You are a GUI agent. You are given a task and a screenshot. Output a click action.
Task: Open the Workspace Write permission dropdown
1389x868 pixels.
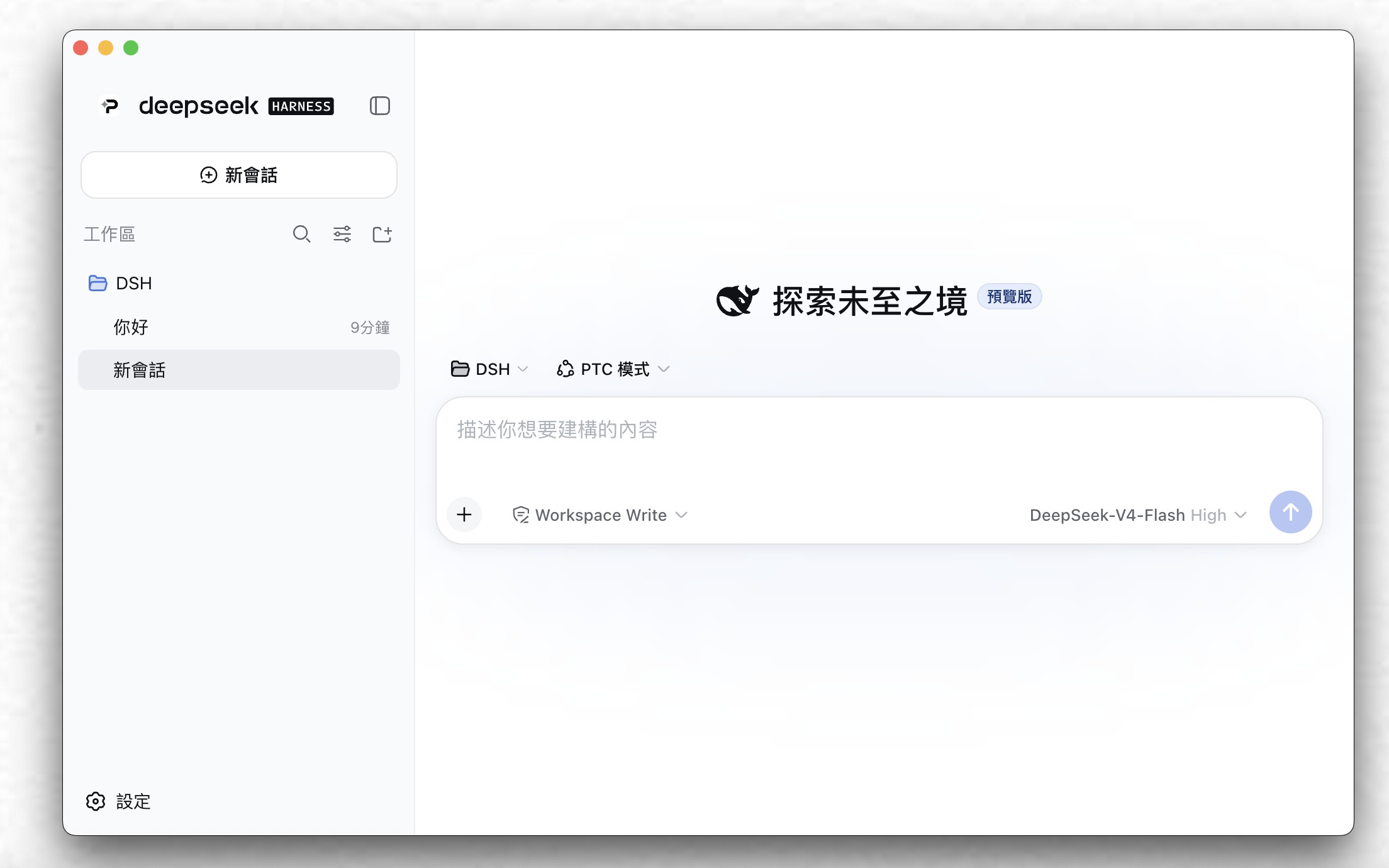click(600, 515)
